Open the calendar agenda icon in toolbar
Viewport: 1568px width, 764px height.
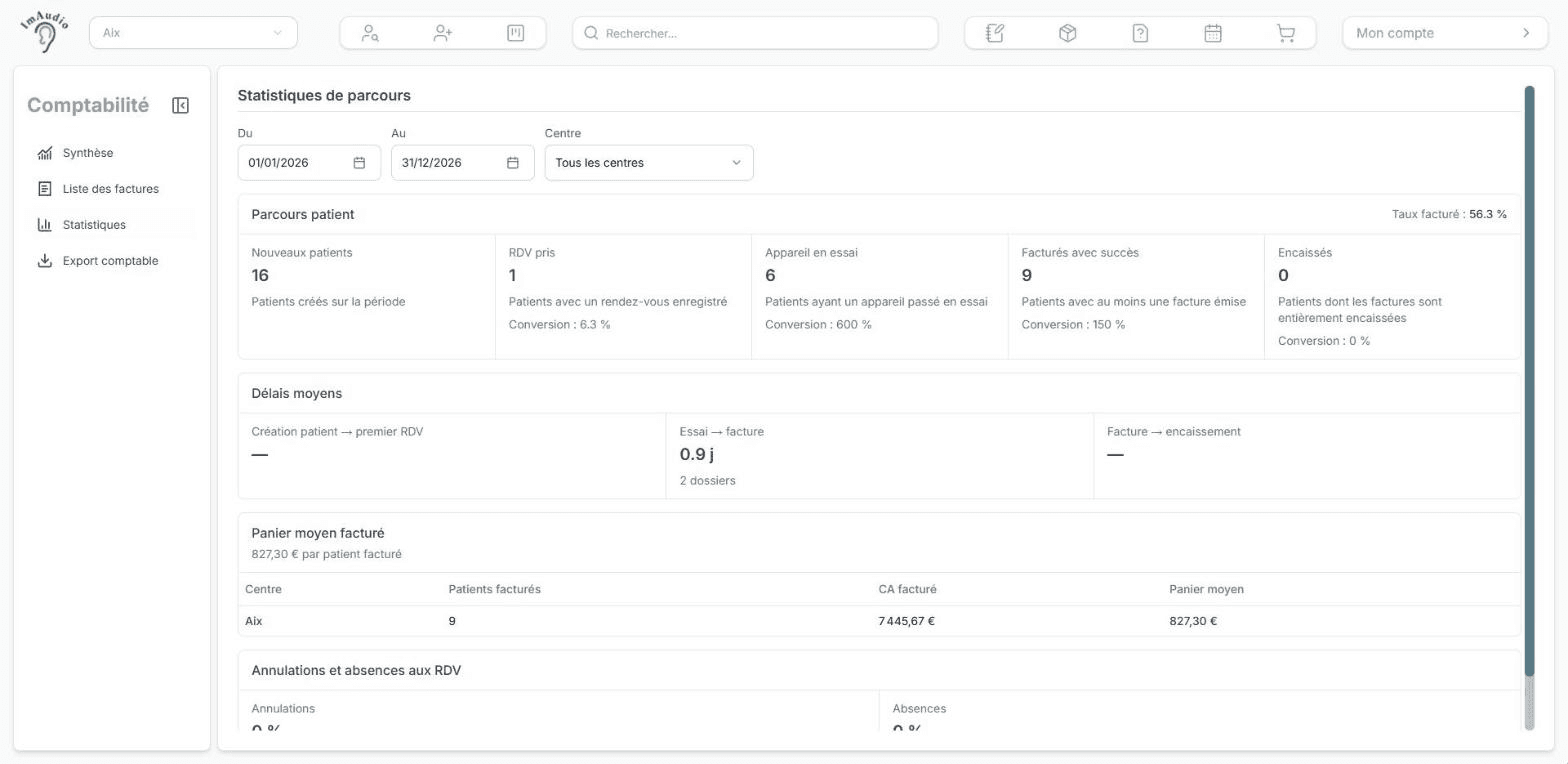click(1213, 33)
